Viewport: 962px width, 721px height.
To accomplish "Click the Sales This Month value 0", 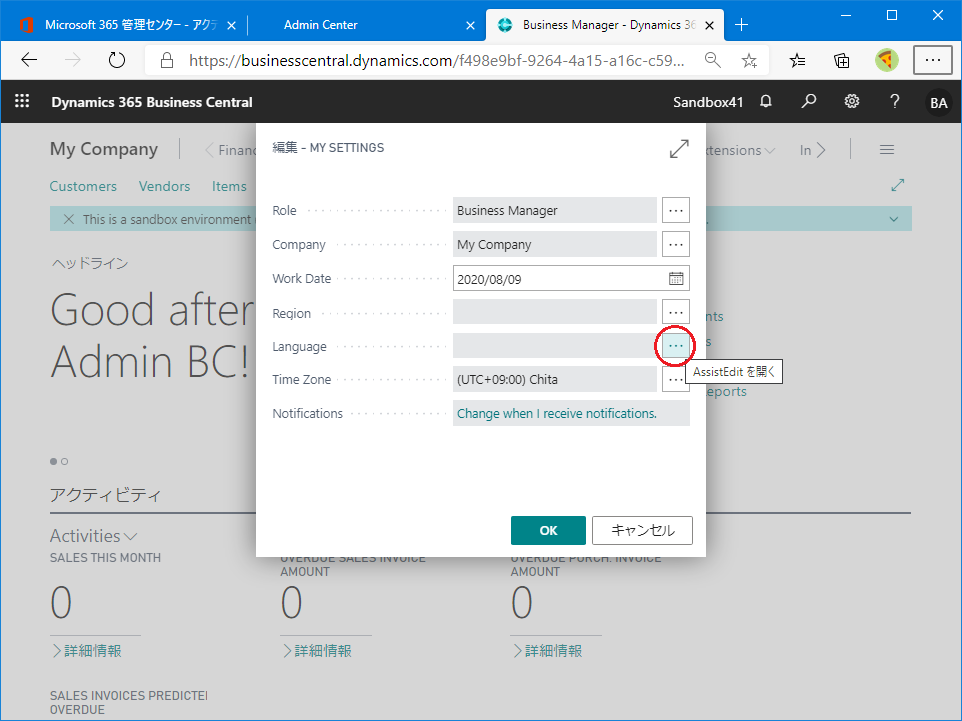I will (x=61, y=603).
